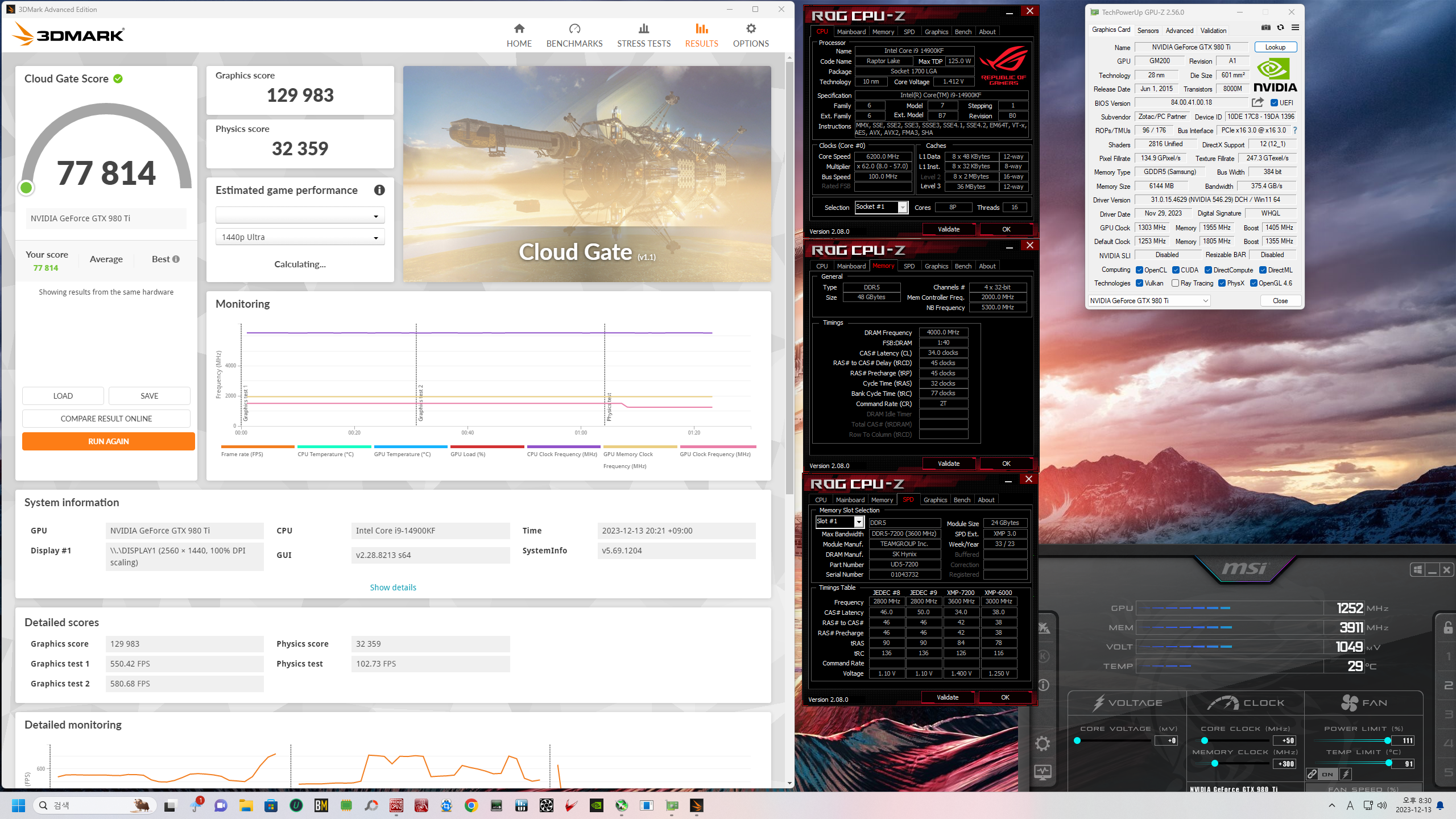The height and width of the screenshot is (819, 1456).
Task: Open the GPU-Z graphics card selector dropdown
Action: tap(1149, 301)
